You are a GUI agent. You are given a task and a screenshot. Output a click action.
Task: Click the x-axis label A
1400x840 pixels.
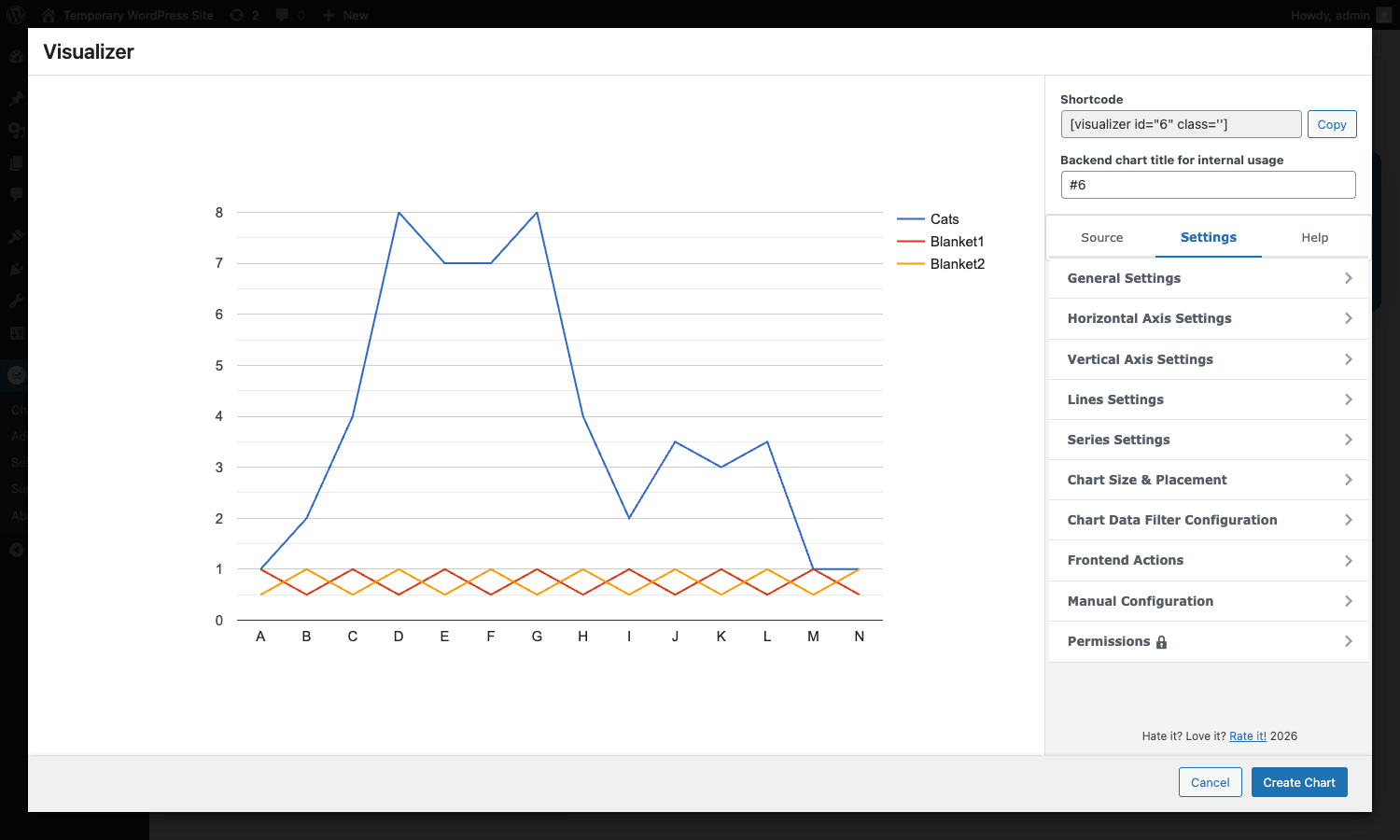260,637
